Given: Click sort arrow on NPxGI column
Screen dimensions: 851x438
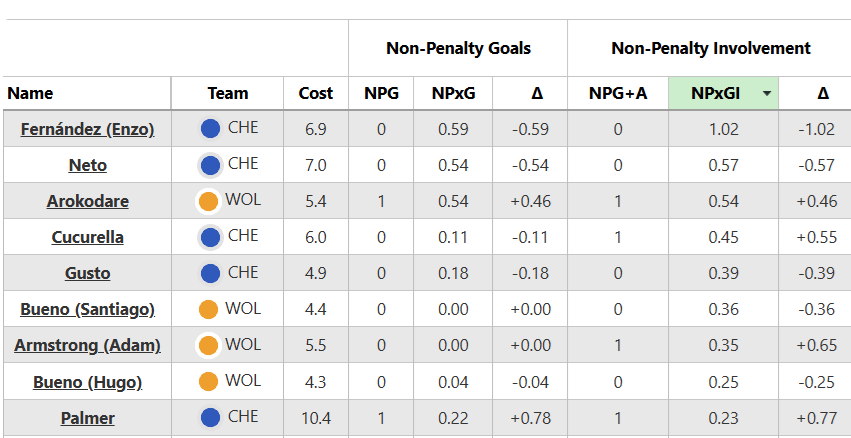Looking at the screenshot, I should coord(766,94).
